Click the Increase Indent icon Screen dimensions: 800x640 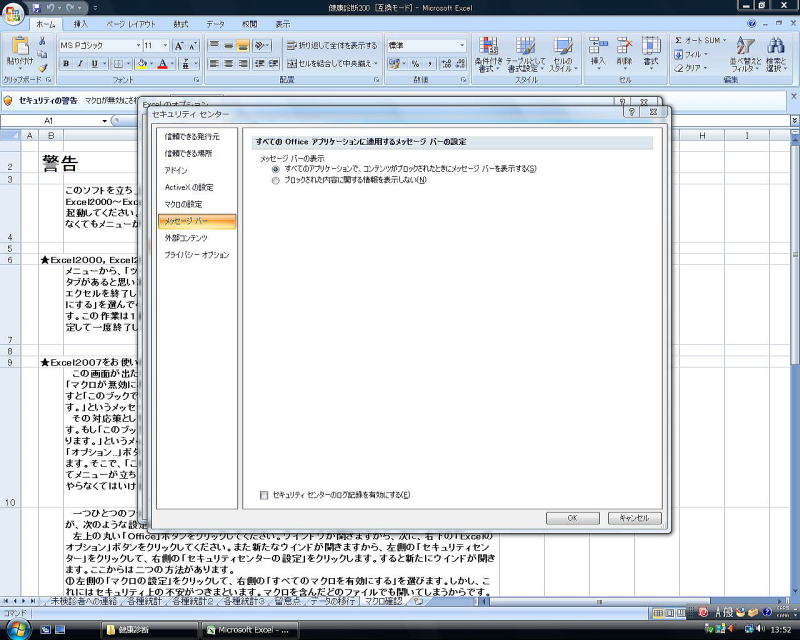(273, 64)
